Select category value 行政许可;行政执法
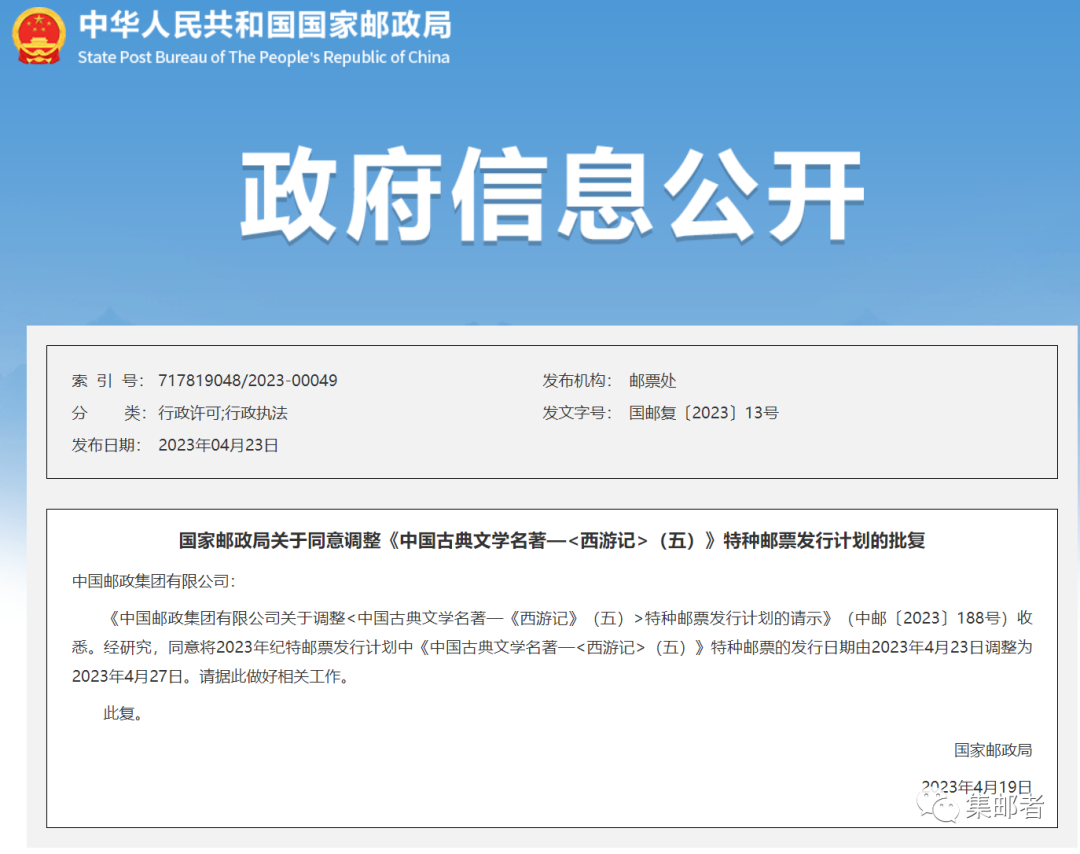This screenshot has width=1080, height=854. 223,413
